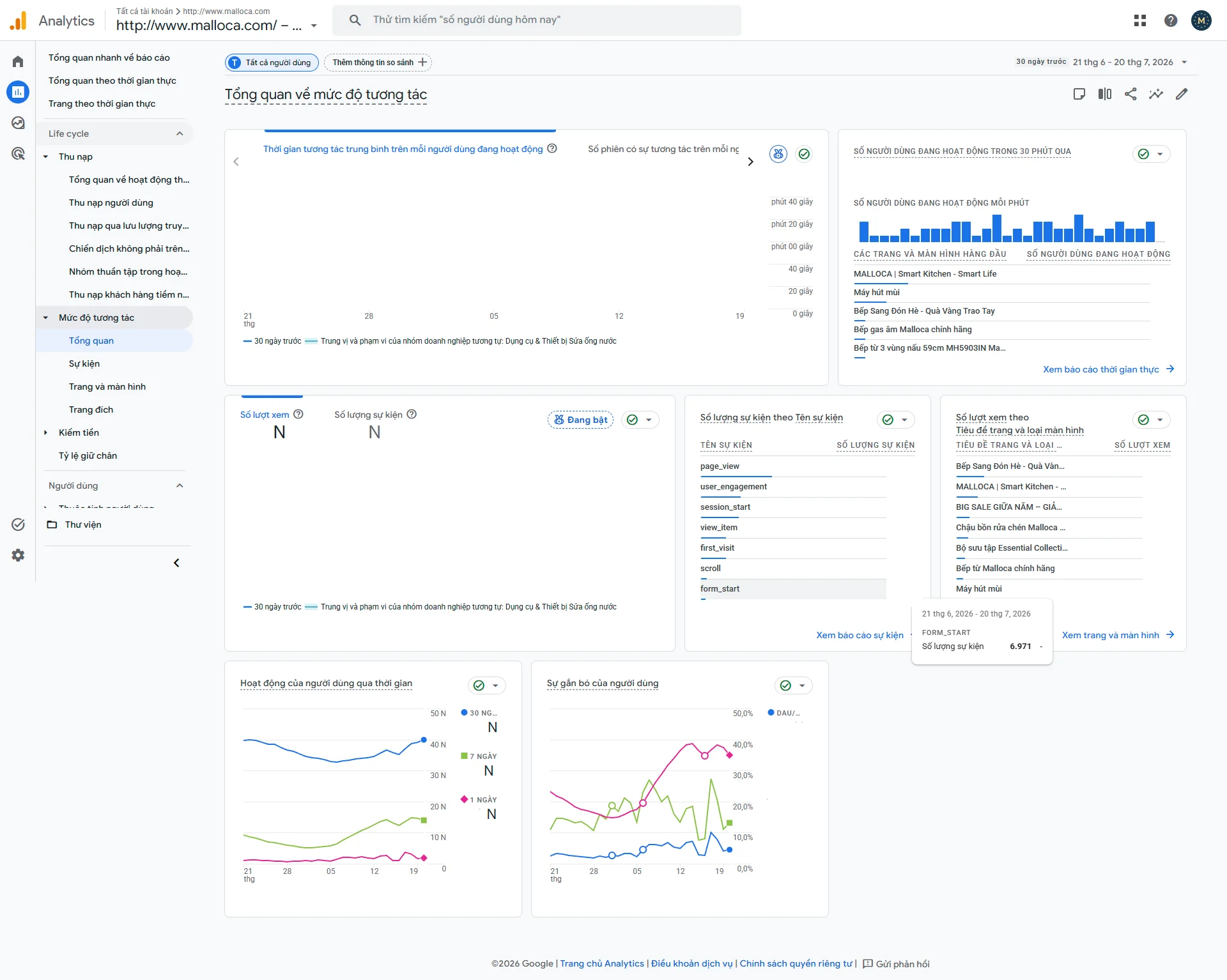
Task: Open the Help question mark icon
Action: [1171, 20]
